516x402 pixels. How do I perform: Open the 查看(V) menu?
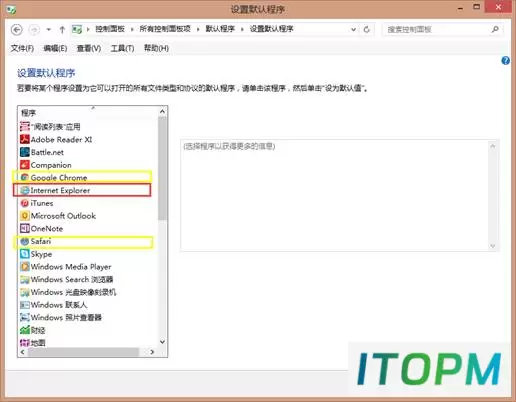click(x=89, y=48)
